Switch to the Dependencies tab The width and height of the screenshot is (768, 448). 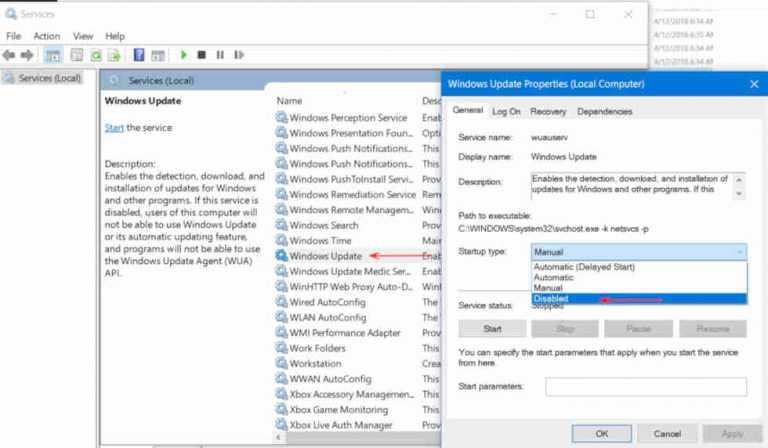(604, 112)
